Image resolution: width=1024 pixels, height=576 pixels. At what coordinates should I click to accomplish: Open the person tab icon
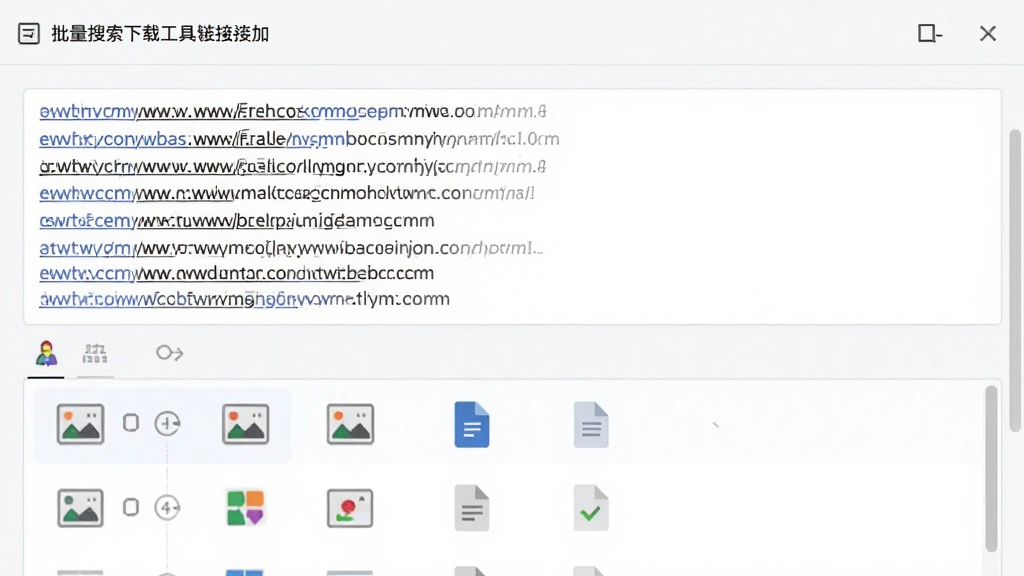coord(46,353)
